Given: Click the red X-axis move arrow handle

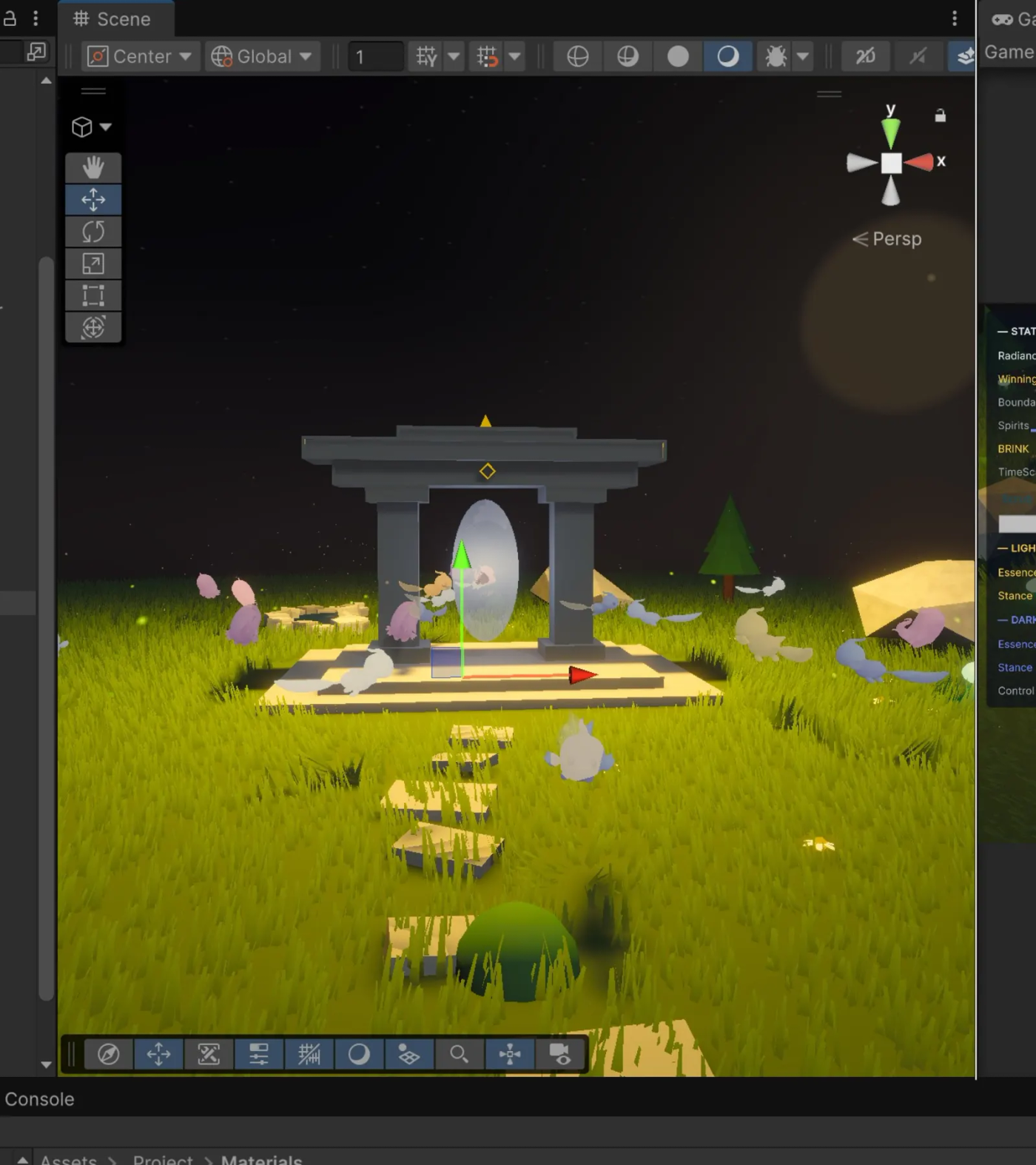Looking at the screenshot, I should pyautogui.click(x=582, y=674).
